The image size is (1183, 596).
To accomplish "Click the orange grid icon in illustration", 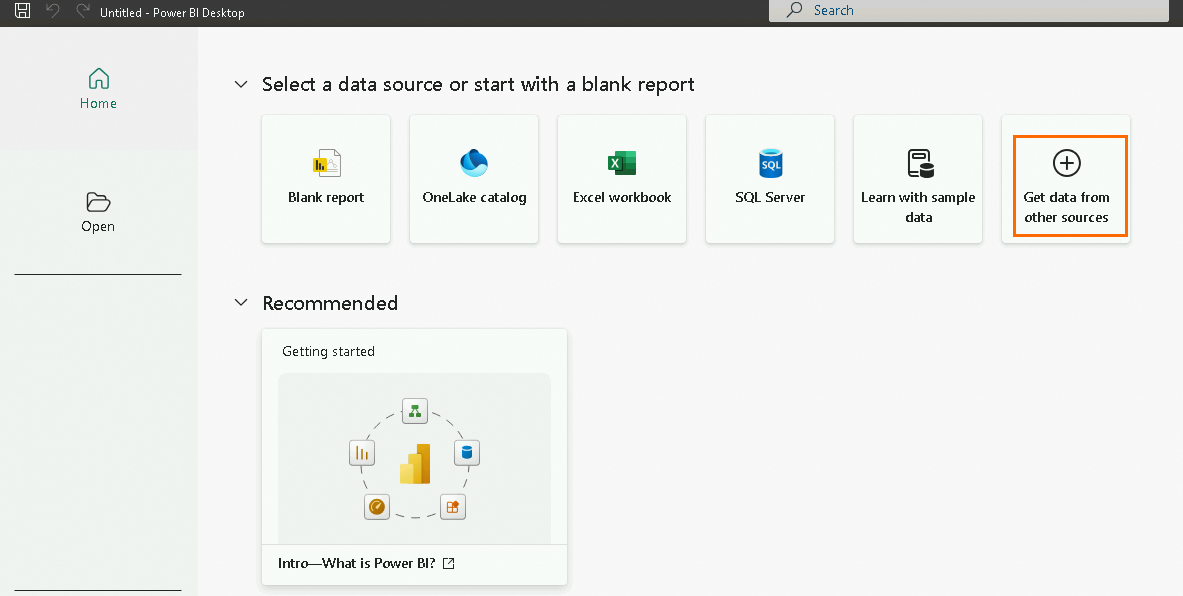I will pos(453,506).
